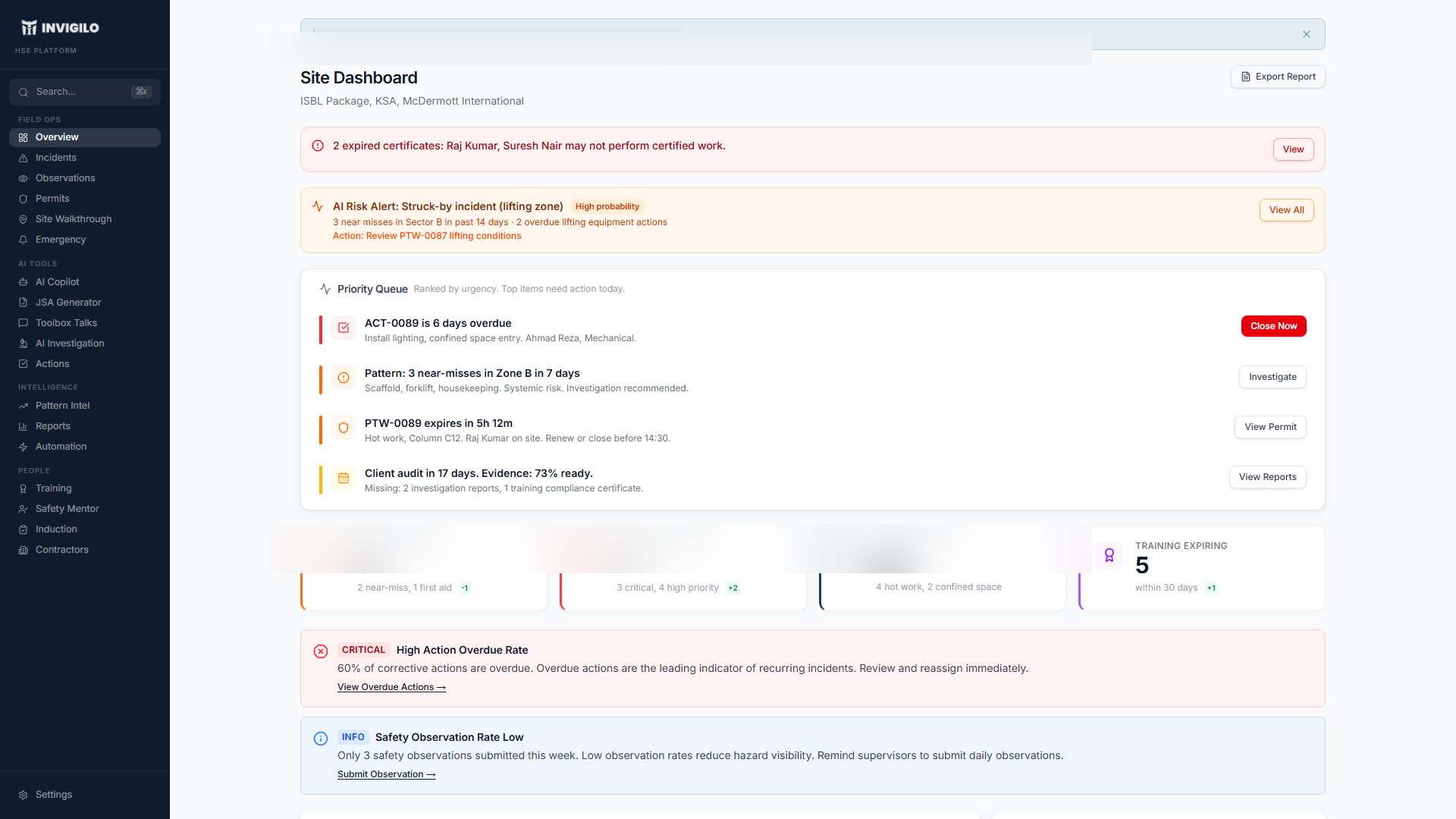Click the Settings gear icon
The width and height of the screenshot is (1456, 819).
(24, 795)
